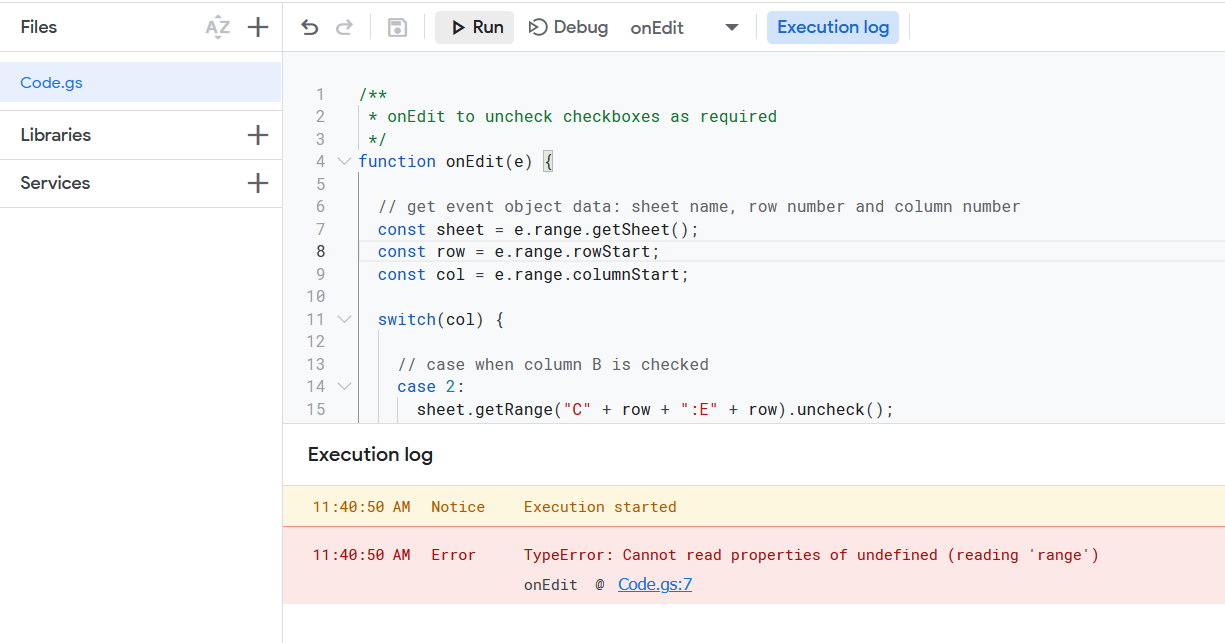This screenshot has width=1225, height=643.
Task: Add a library using plus icon
Action: point(258,135)
